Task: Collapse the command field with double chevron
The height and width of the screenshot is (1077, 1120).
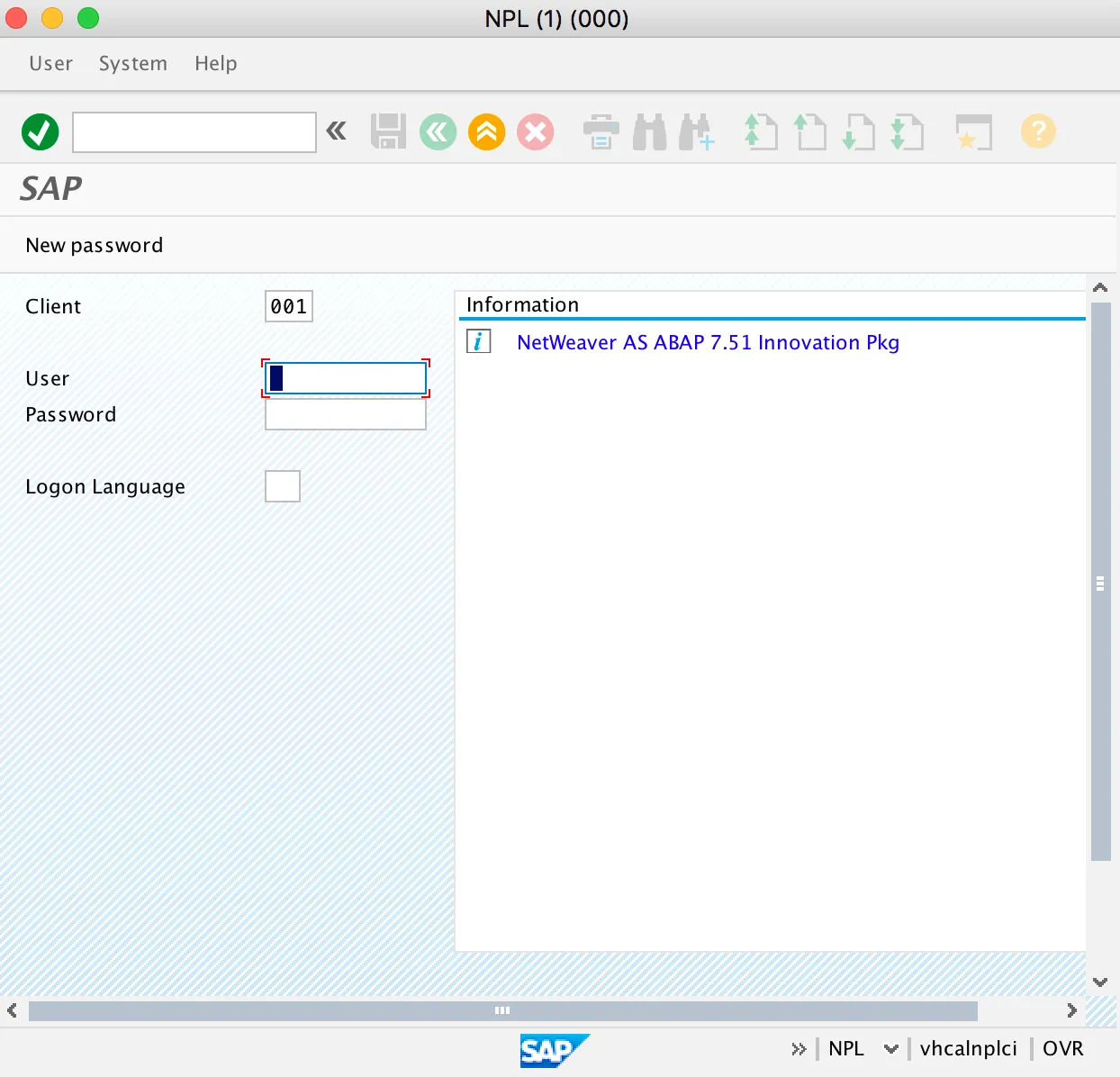Action: click(337, 131)
